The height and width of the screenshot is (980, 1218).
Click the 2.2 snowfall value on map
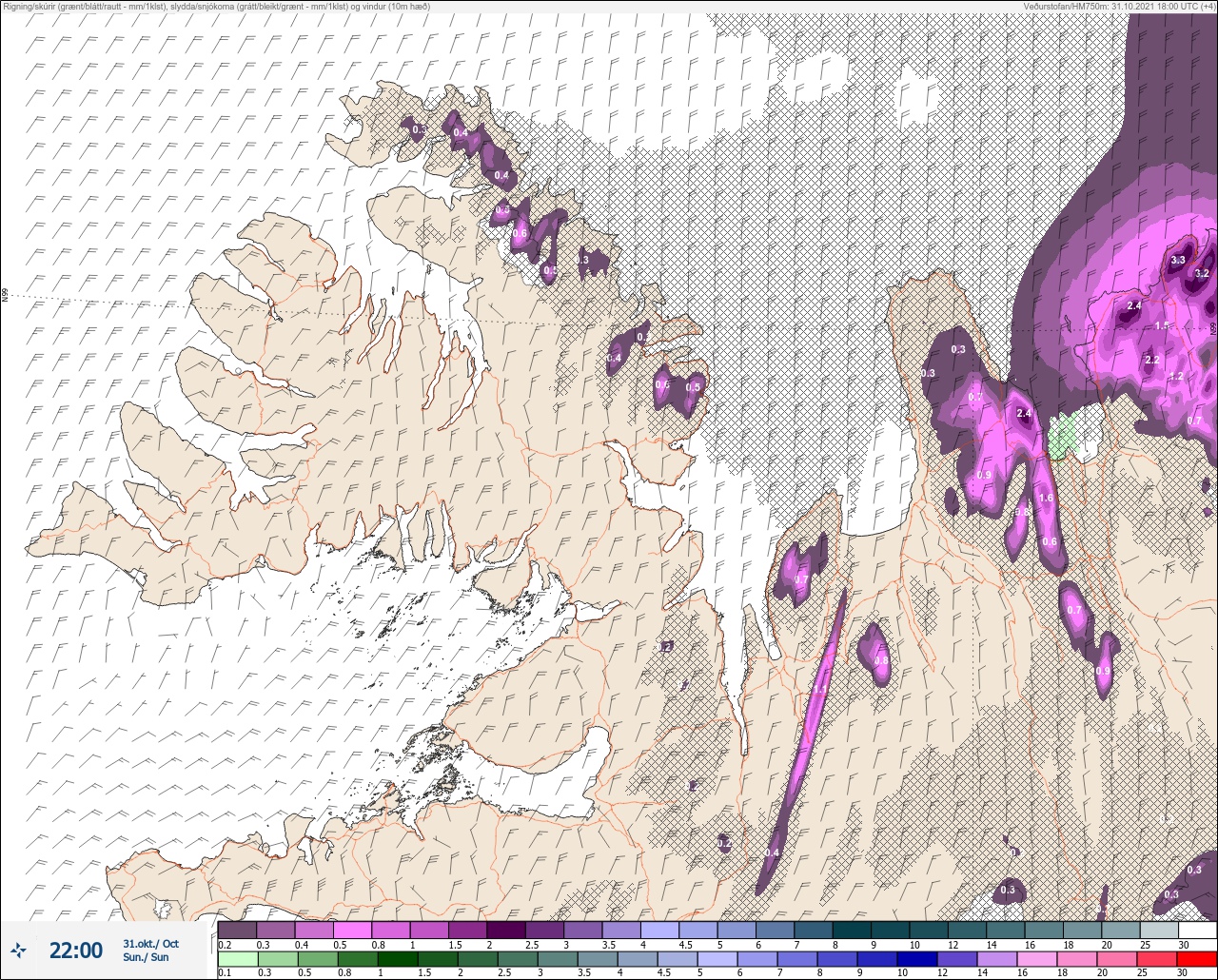[x=1152, y=360]
